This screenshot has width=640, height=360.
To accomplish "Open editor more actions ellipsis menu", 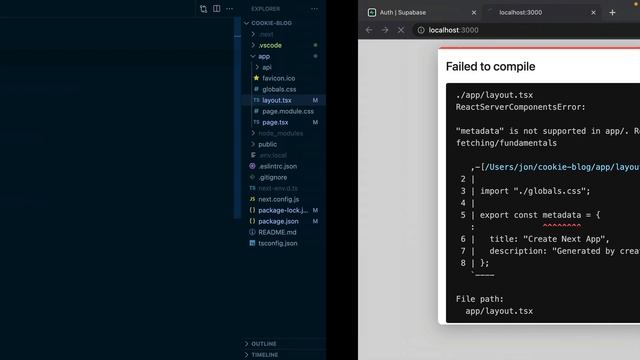I will coord(230,9).
